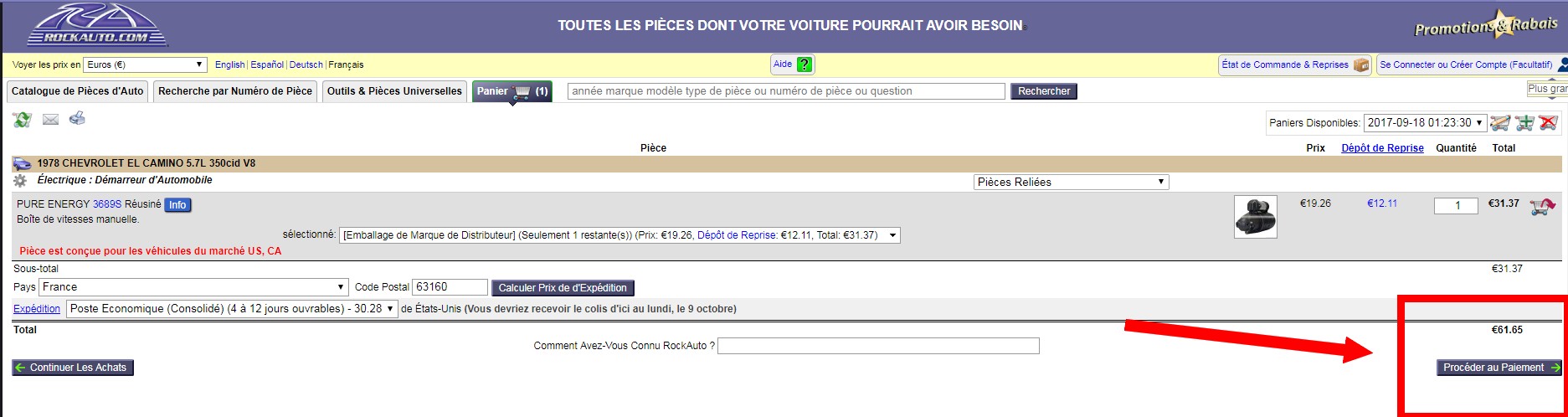The image size is (1568, 417).
Task: Open Recherche par Numéro de Pièce tab
Action: [235, 91]
